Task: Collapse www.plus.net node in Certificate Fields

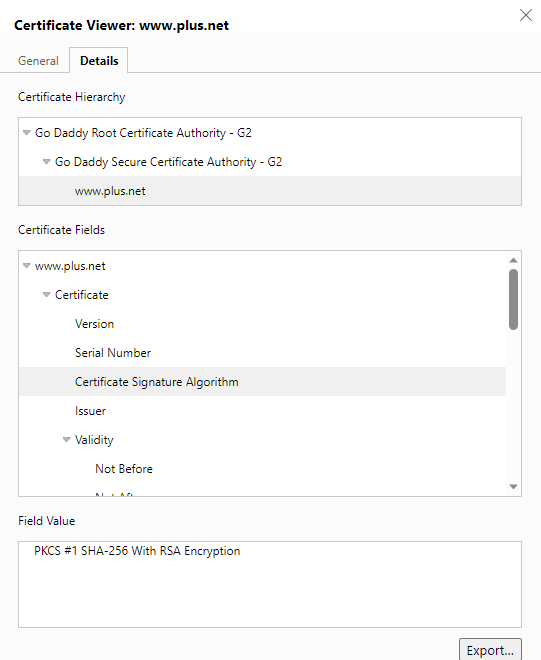Action: click(x=27, y=266)
